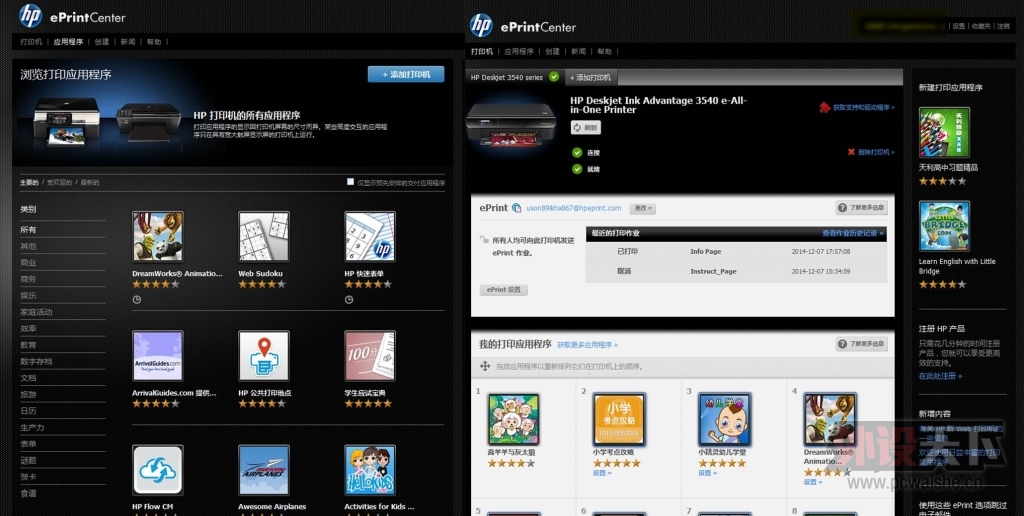Viewport: 1024px width, 516px height.
Task: Open 更改 dropdown next to ePrint email
Action: pyautogui.click(x=642, y=208)
